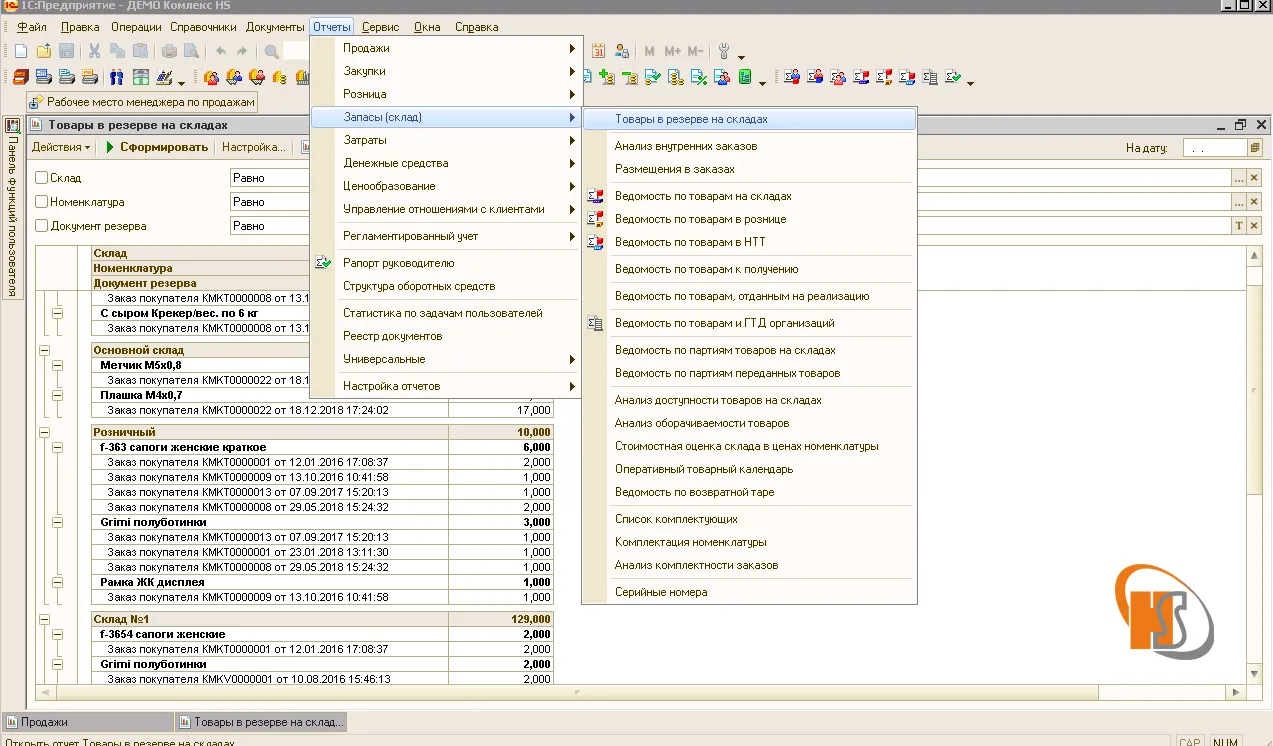This screenshot has width=1273, height=746.
Task: Click the two blue people toolbar icon
Action: 117,77
